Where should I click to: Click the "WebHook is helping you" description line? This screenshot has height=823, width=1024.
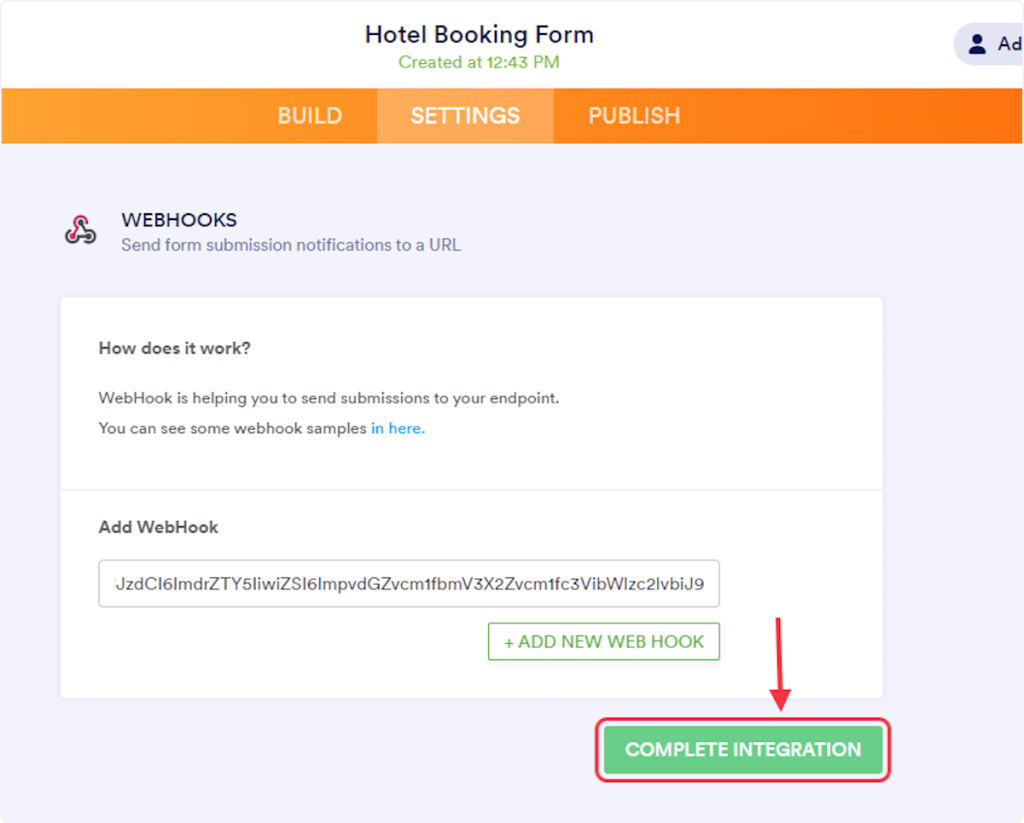pos(329,398)
